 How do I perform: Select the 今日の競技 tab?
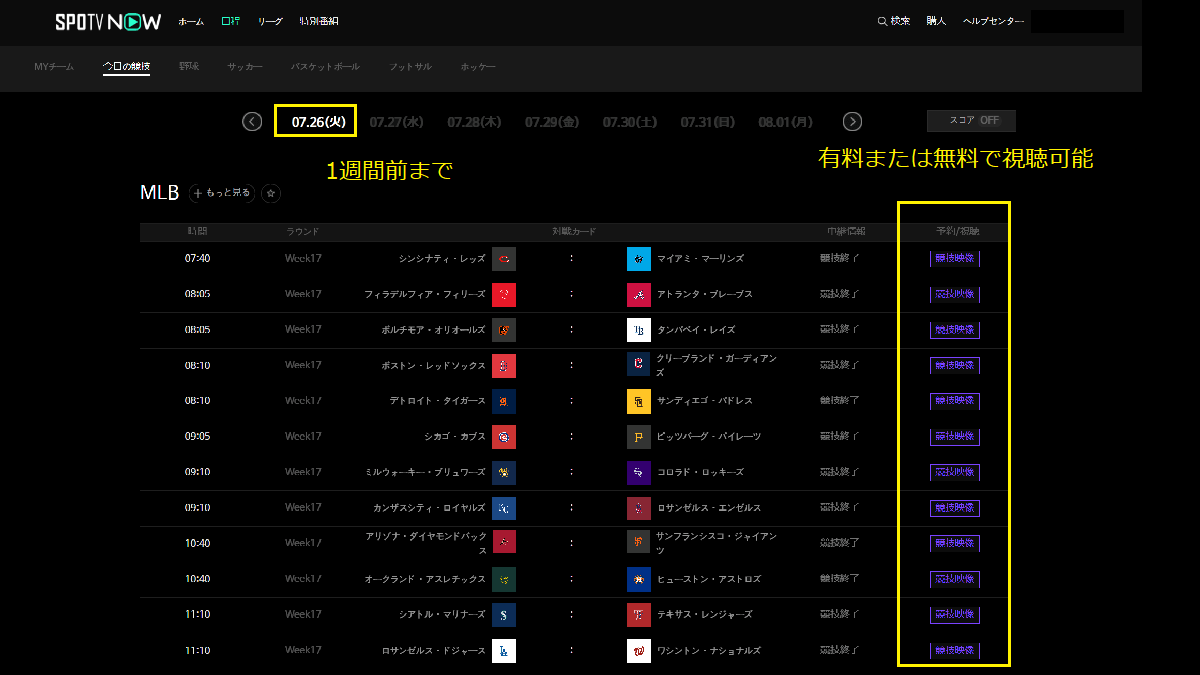coord(126,67)
